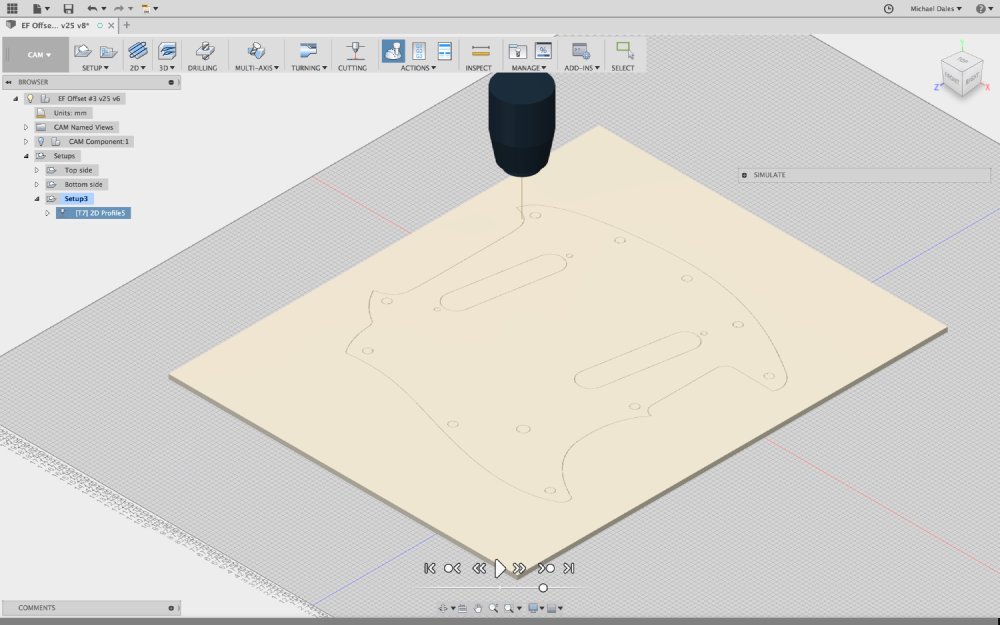Click the Multi-Axis tool icon
The height and width of the screenshot is (625, 1000).
point(256,51)
